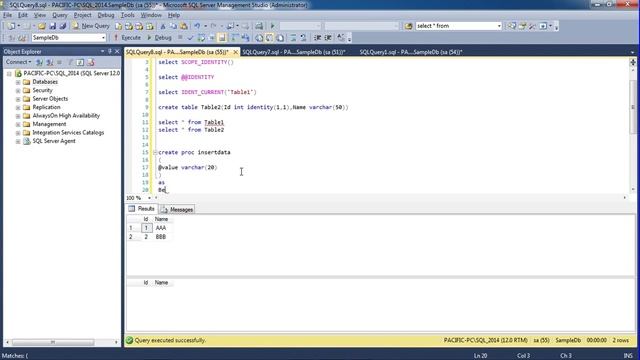Select the Databases folder in tree
The width and height of the screenshot is (640, 360).
click(x=45, y=82)
